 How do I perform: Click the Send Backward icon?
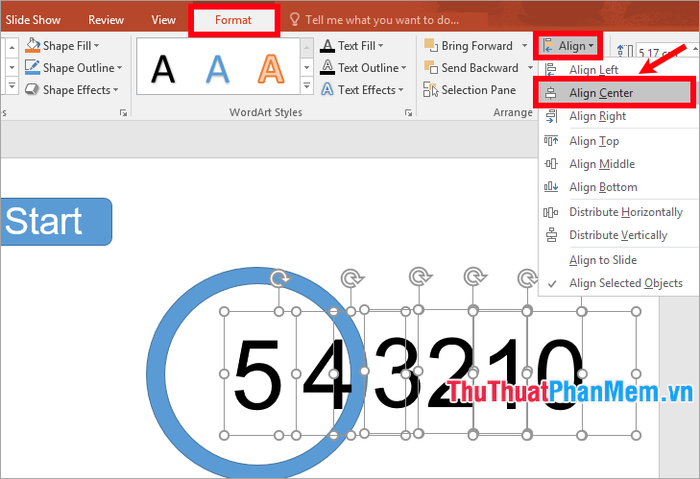pyautogui.click(x=431, y=67)
